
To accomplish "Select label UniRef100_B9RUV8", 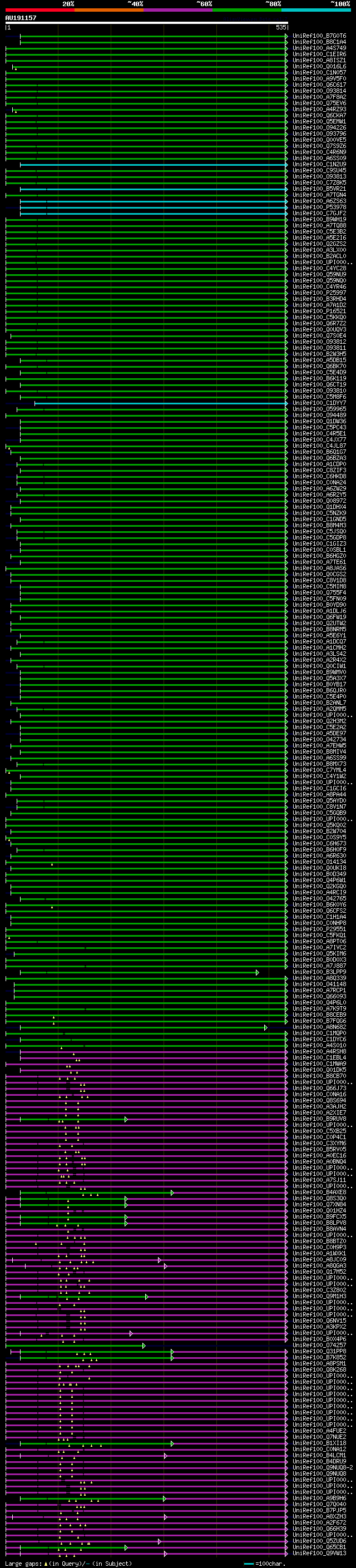I will (319, 1119).
